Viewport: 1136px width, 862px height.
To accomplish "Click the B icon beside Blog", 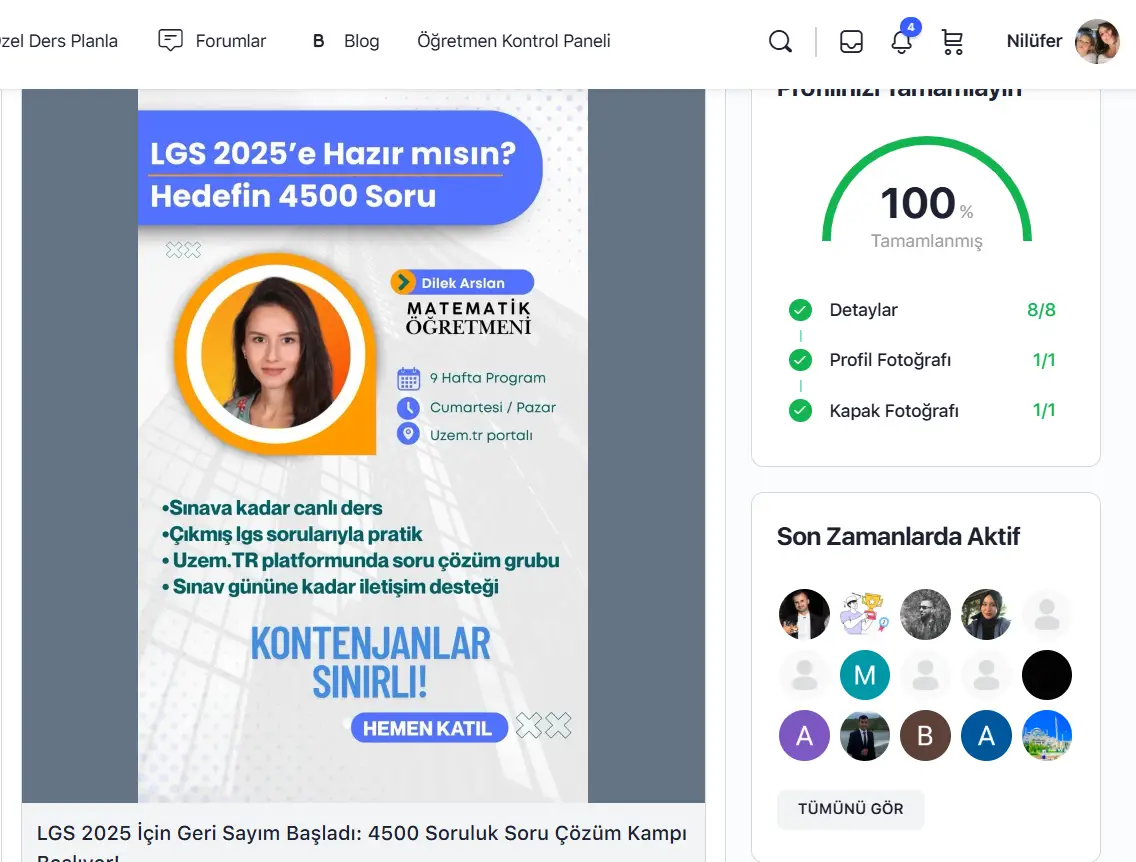I will point(318,41).
